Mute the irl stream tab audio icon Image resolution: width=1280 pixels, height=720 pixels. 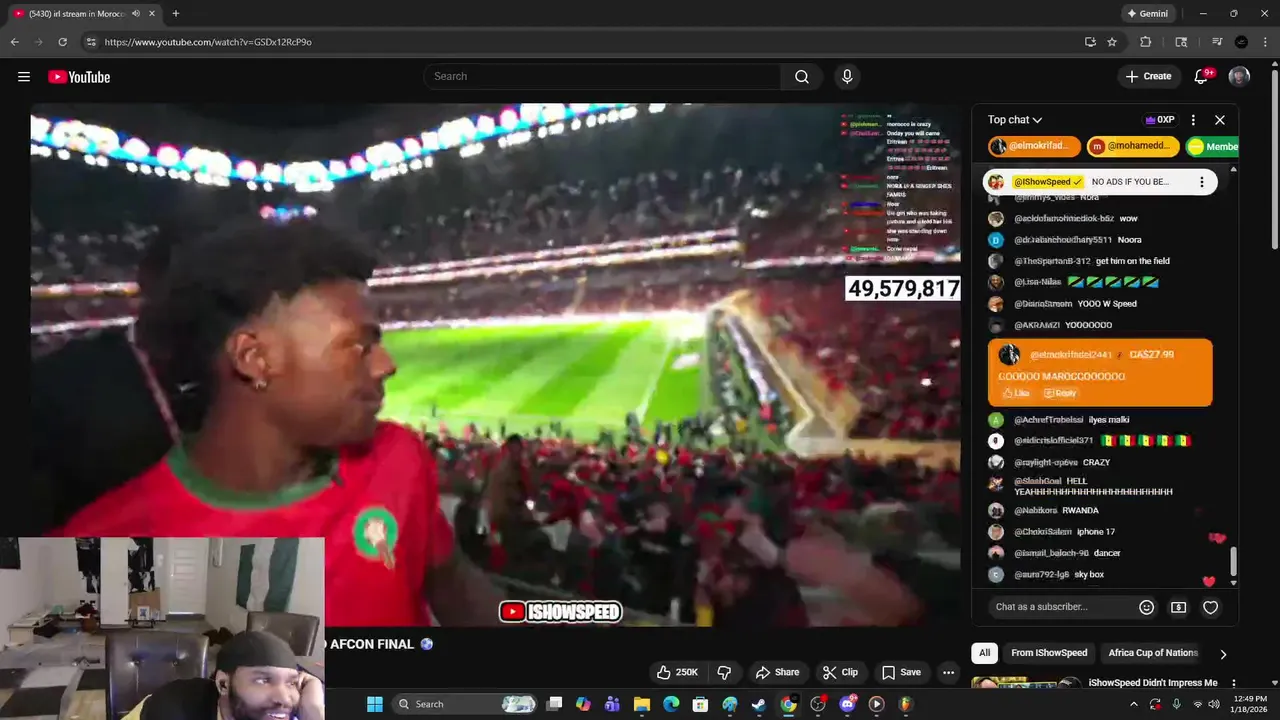pos(135,14)
